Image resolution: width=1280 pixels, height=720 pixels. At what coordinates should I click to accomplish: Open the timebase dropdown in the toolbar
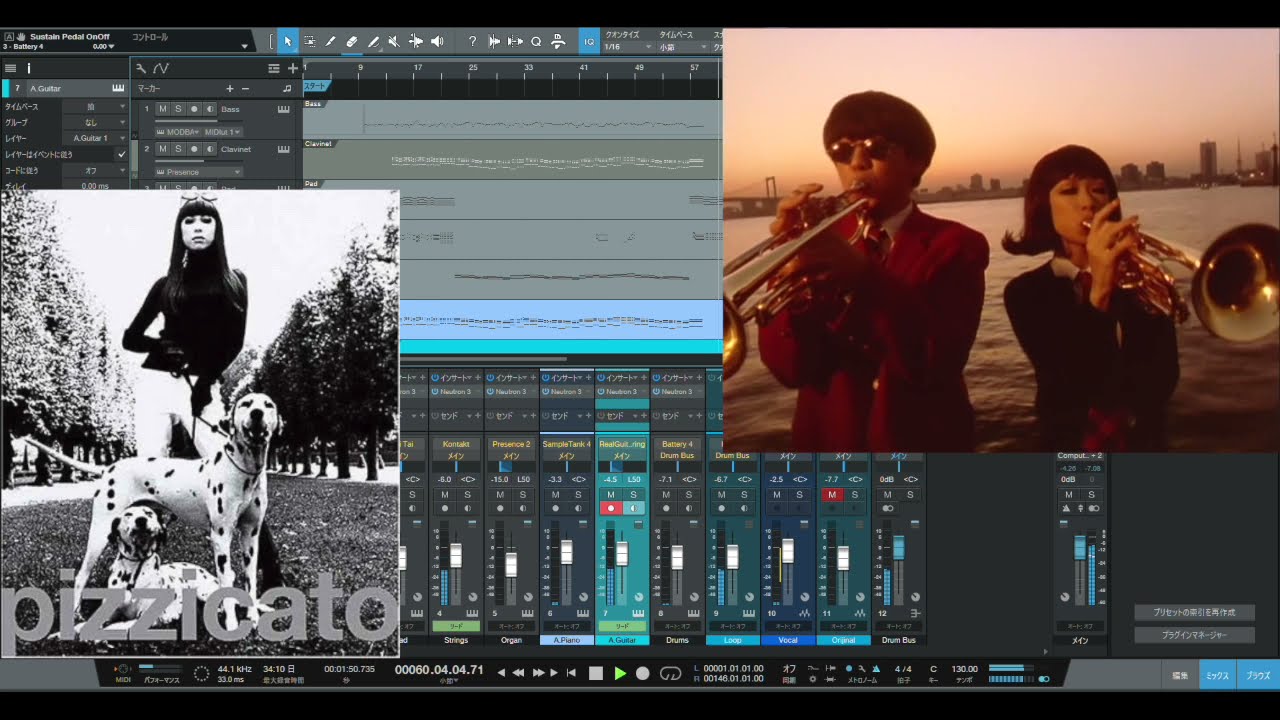point(683,47)
